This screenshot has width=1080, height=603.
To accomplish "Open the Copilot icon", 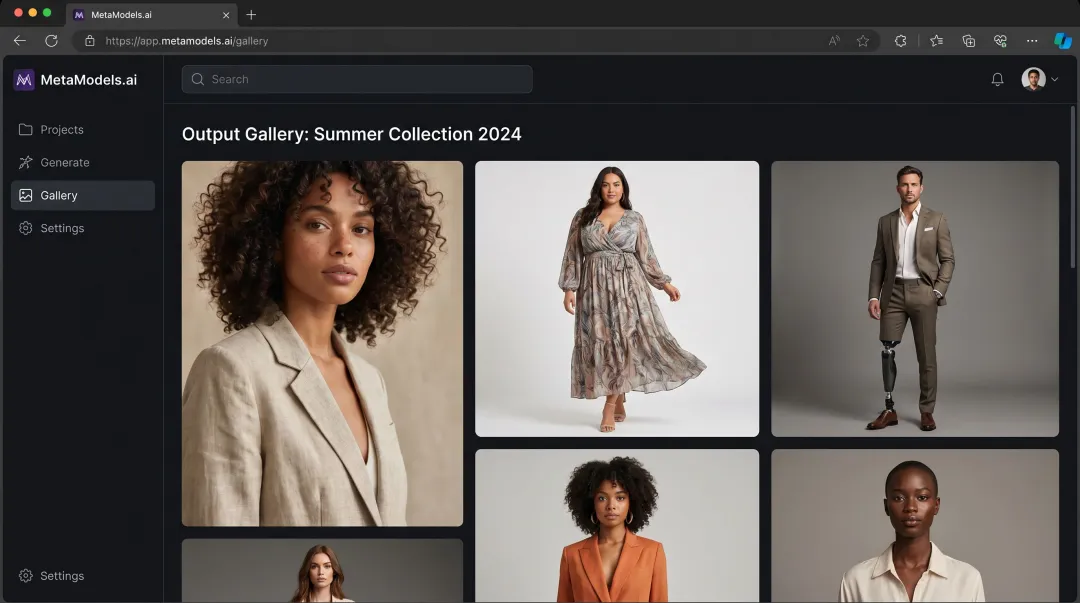I will pyautogui.click(x=1063, y=41).
